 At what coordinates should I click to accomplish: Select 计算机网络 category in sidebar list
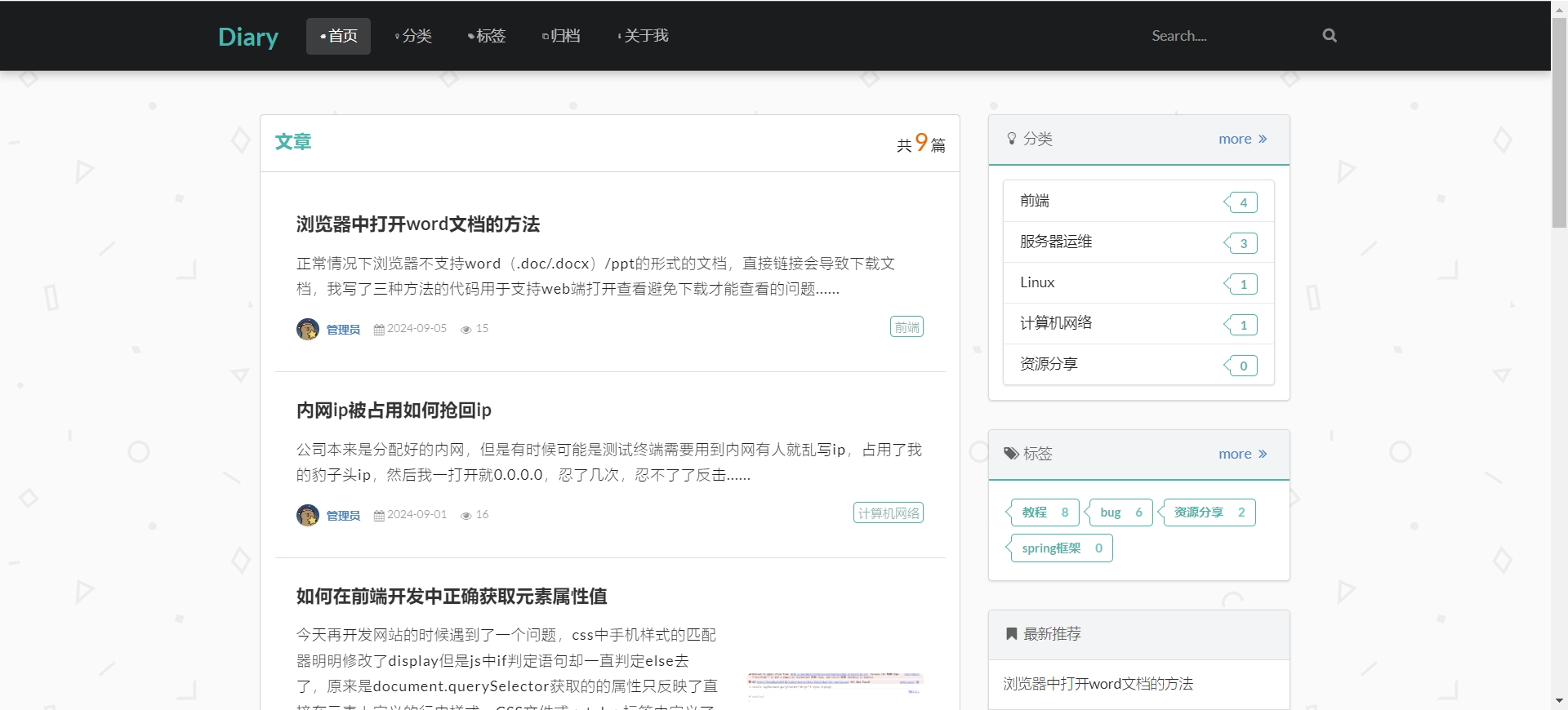point(1138,323)
